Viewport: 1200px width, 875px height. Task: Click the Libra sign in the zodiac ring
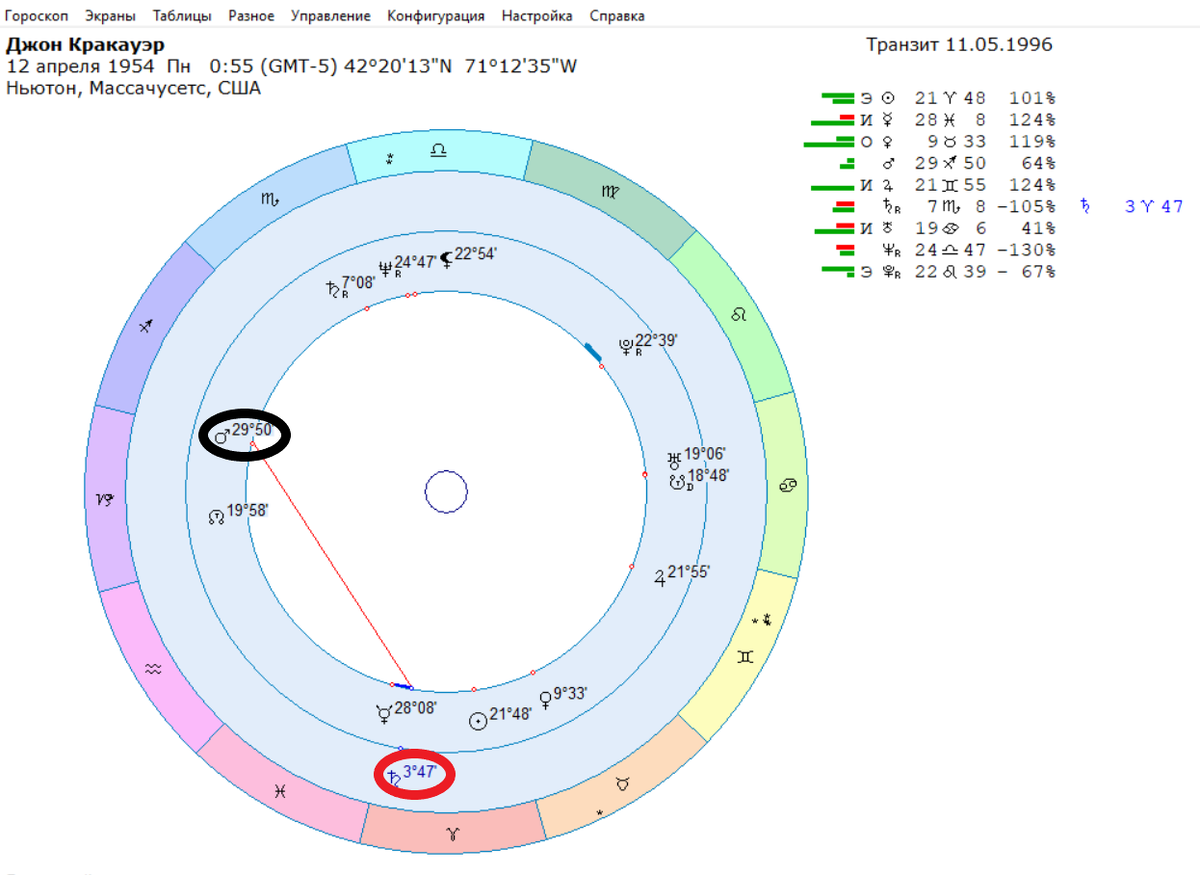coord(439,150)
